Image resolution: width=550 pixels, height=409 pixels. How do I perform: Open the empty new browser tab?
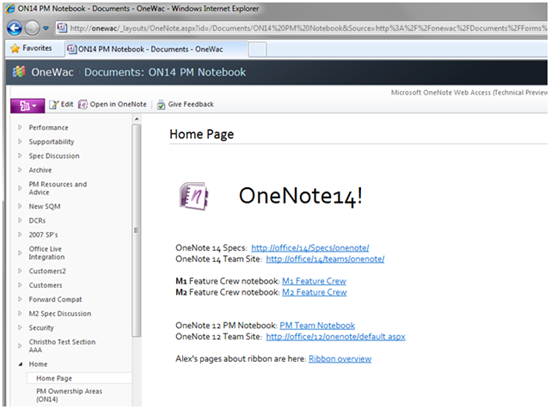[x=257, y=49]
